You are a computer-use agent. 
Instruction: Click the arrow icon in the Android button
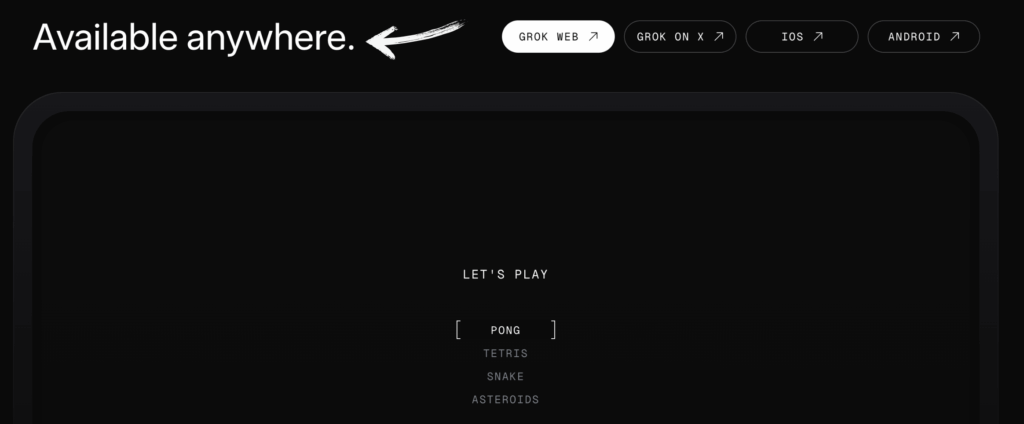tap(955, 37)
